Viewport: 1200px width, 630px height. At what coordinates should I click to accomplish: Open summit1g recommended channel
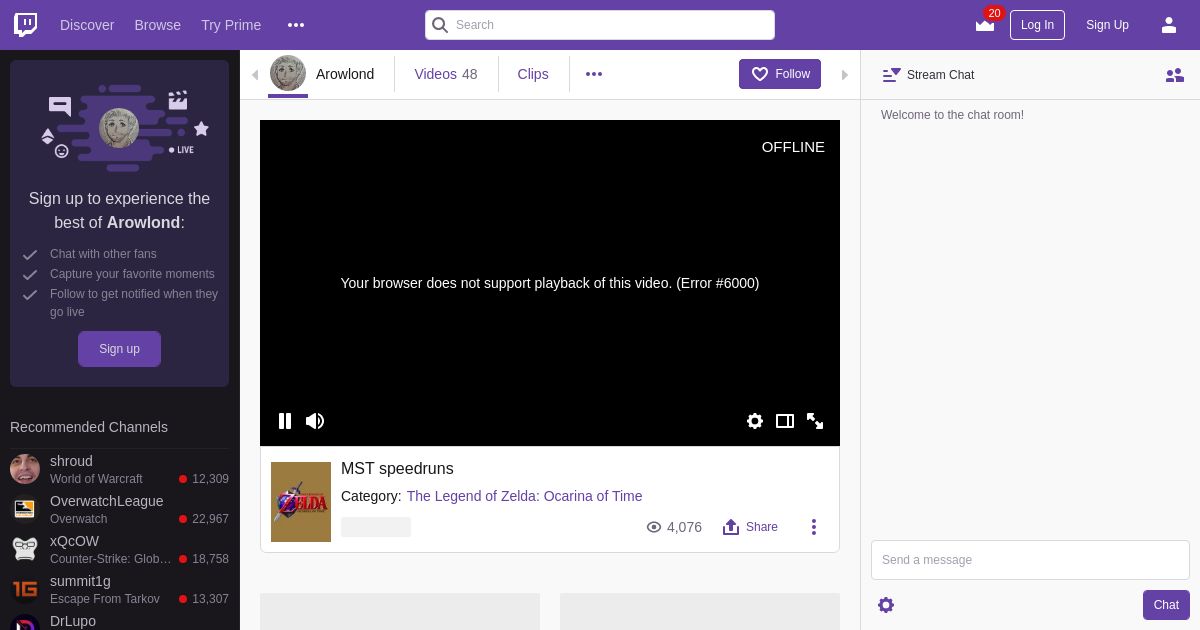point(120,590)
